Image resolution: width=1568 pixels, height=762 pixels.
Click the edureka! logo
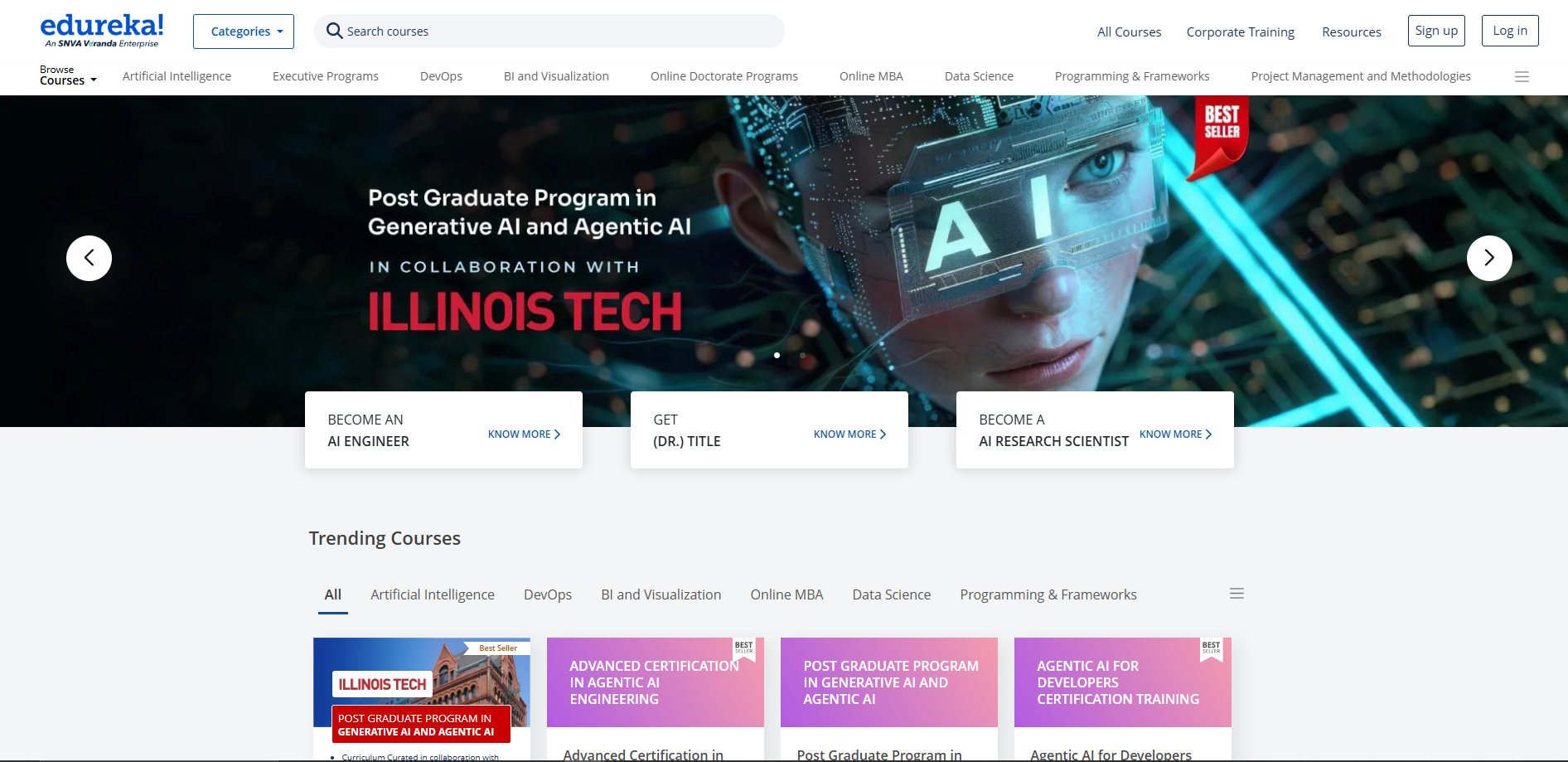[x=102, y=31]
